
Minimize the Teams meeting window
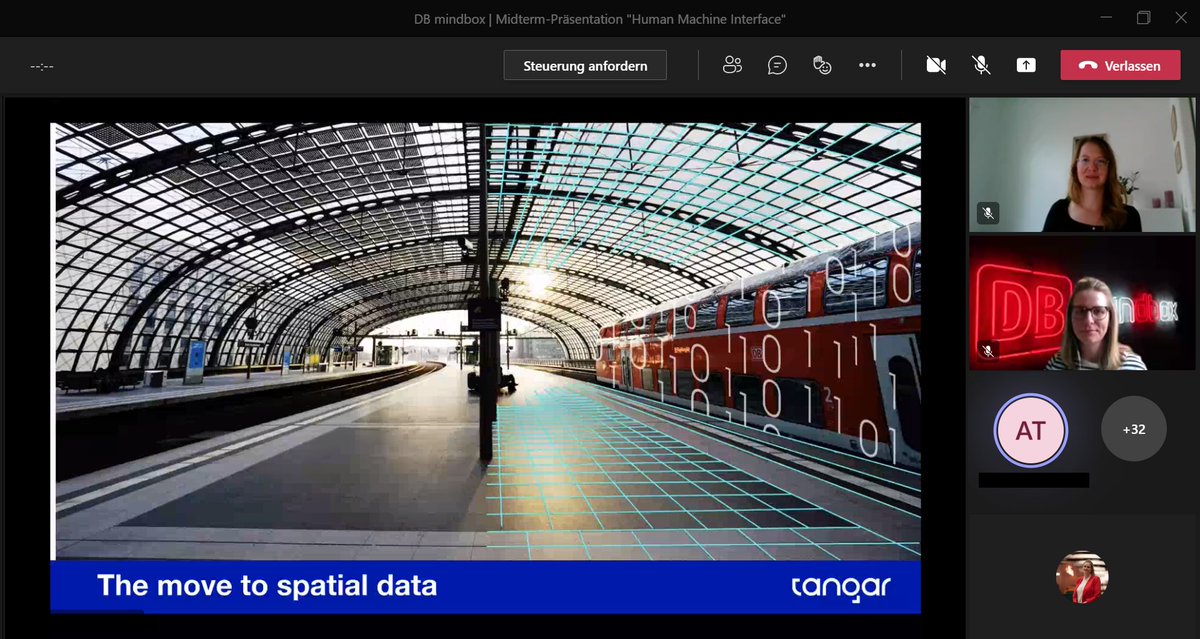pos(1107,18)
